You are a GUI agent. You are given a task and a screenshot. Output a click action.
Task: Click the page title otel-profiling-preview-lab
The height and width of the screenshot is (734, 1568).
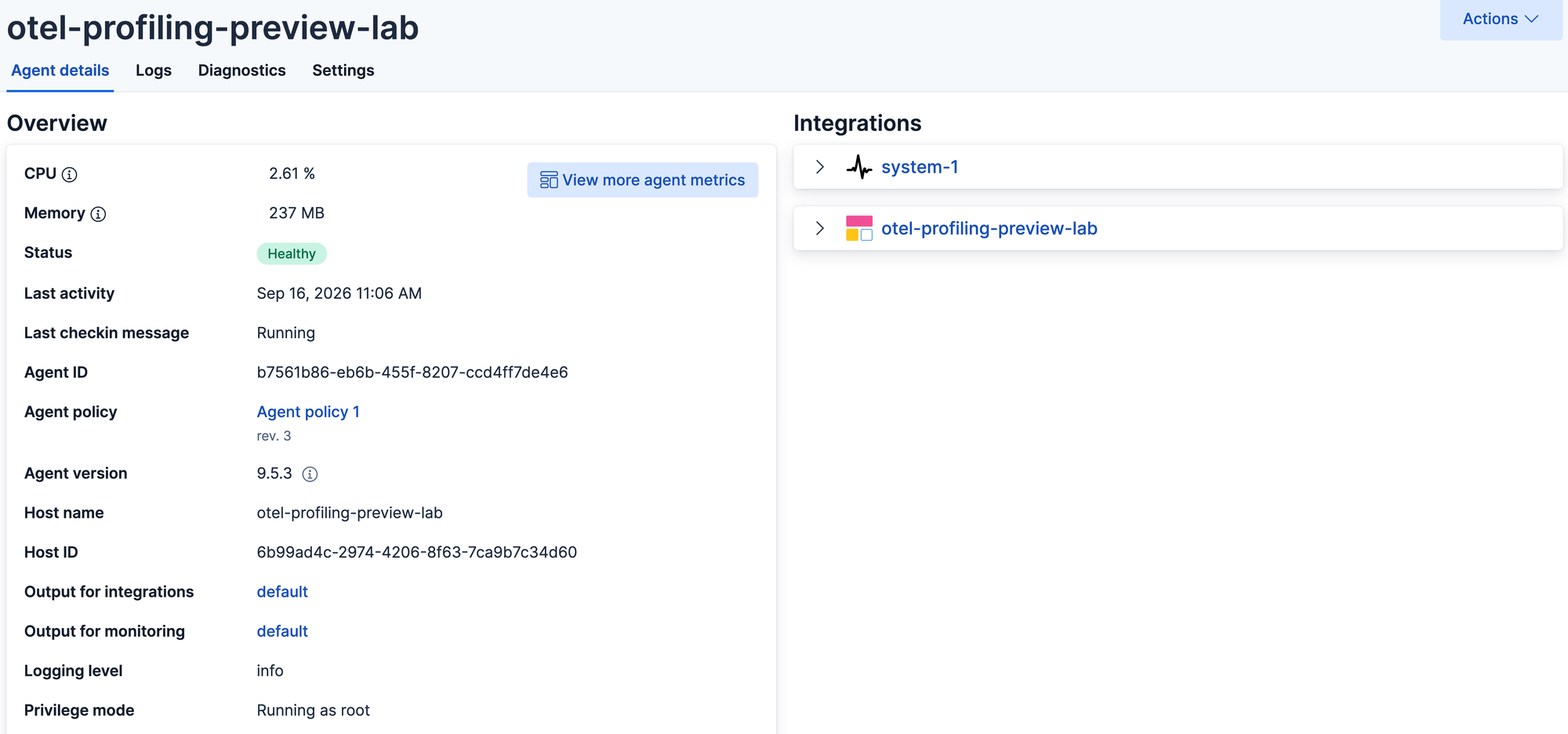click(213, 28)
